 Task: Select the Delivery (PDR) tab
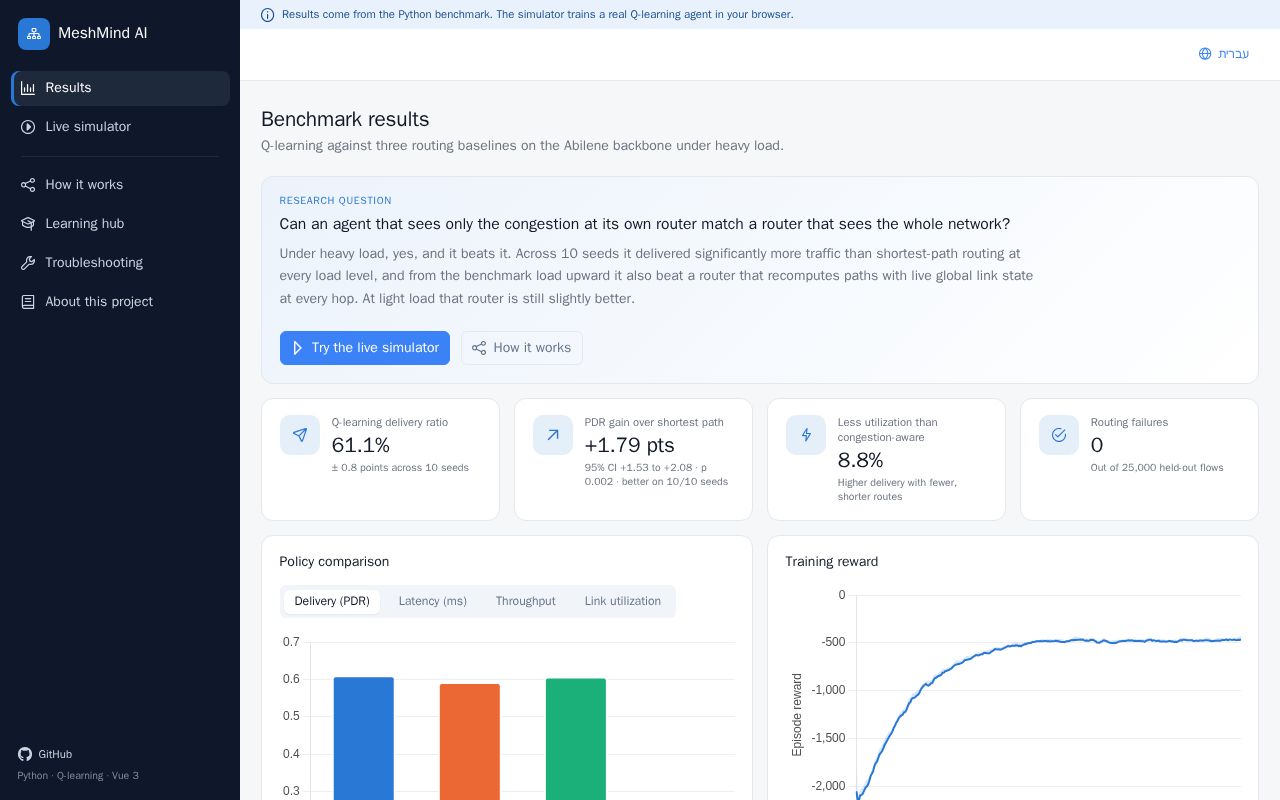click(332, 601)
